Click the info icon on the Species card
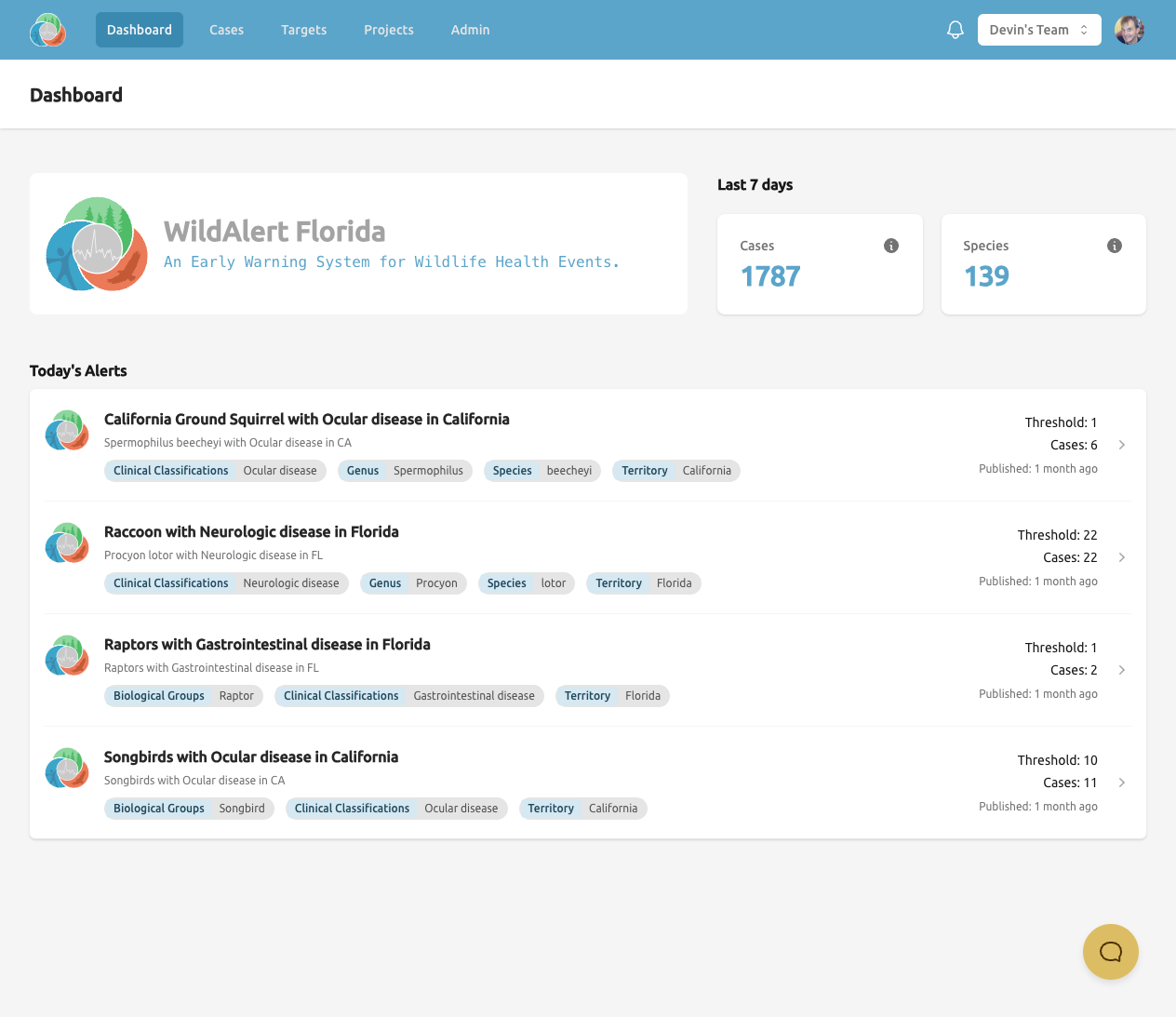 point(1114,246)
